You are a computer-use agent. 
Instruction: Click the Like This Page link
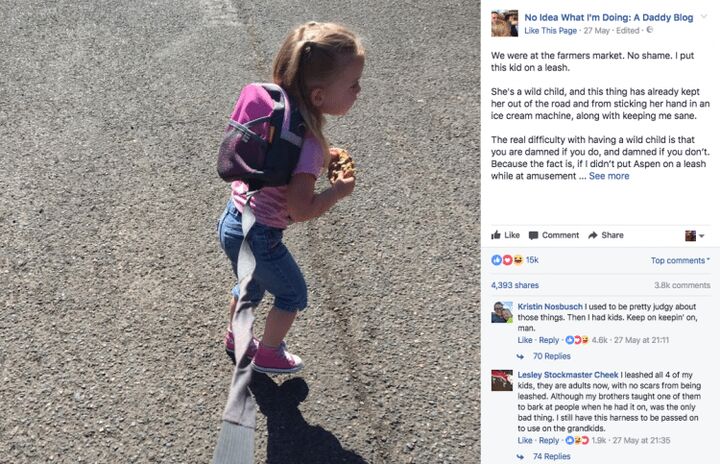click(x=551, y=30)
